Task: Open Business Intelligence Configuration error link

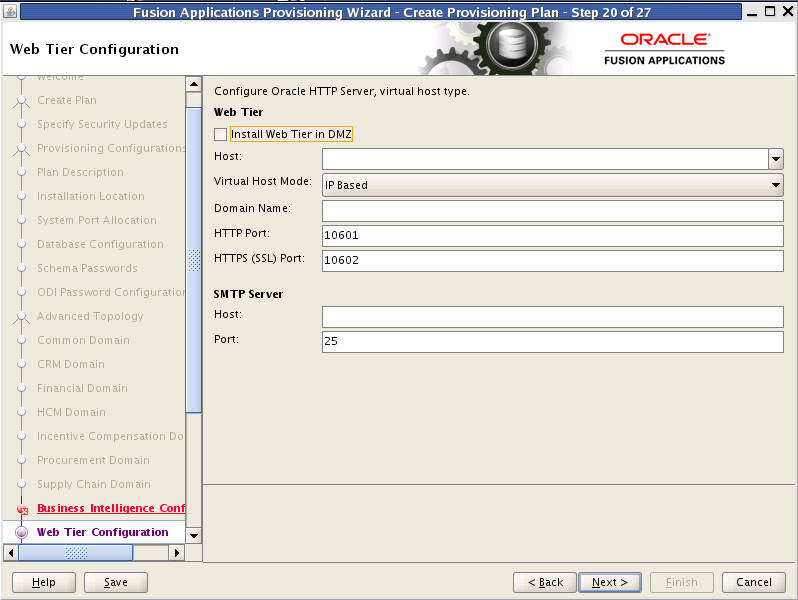Action: (x=111, y=508)
